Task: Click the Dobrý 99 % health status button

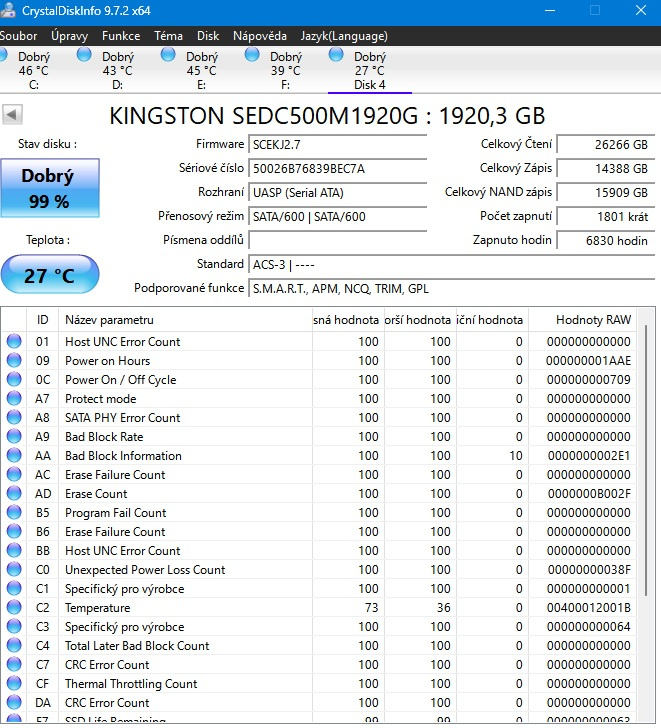Action: [x=50, y=188]
